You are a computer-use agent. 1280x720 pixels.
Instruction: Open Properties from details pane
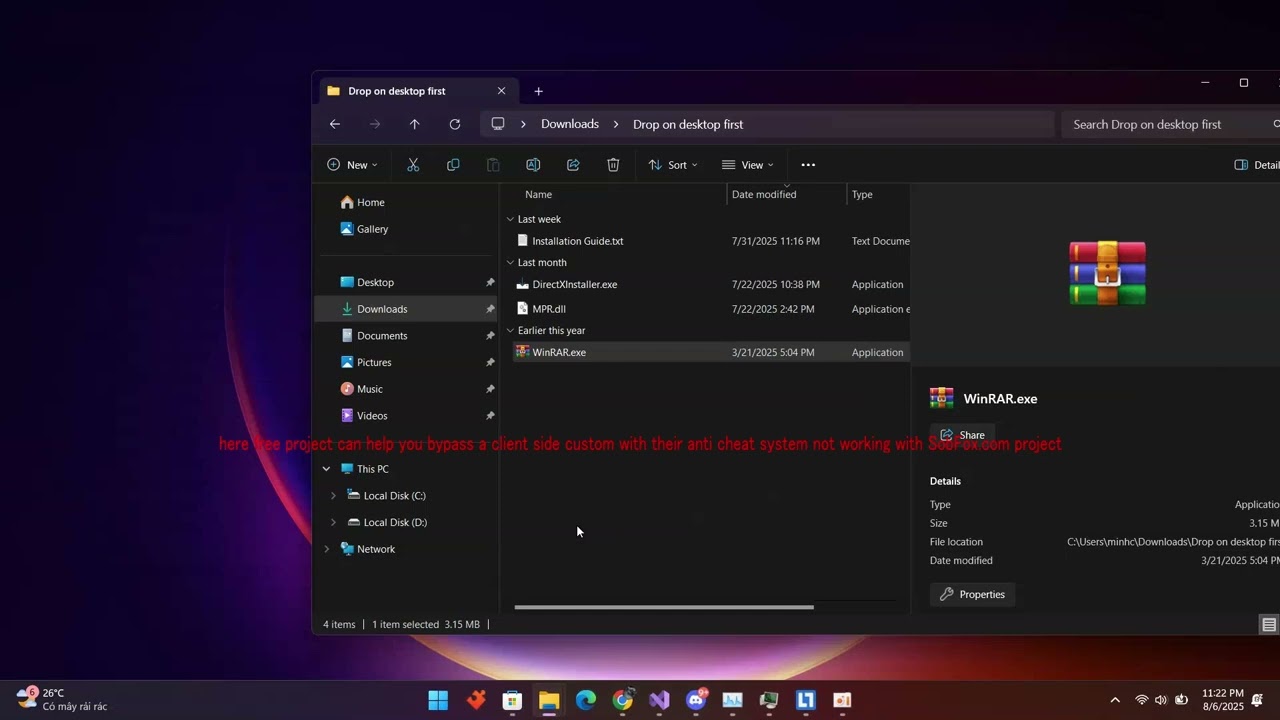973,594
